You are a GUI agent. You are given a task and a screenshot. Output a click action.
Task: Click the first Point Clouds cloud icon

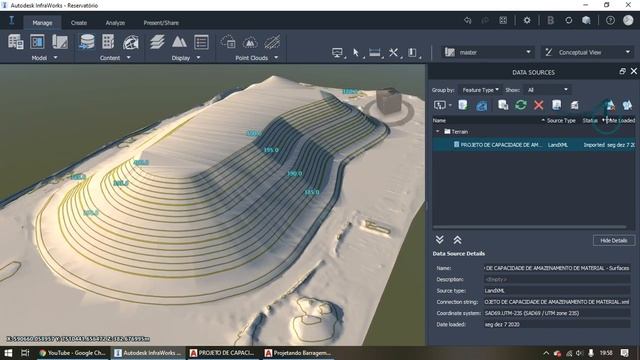[228, 42]
